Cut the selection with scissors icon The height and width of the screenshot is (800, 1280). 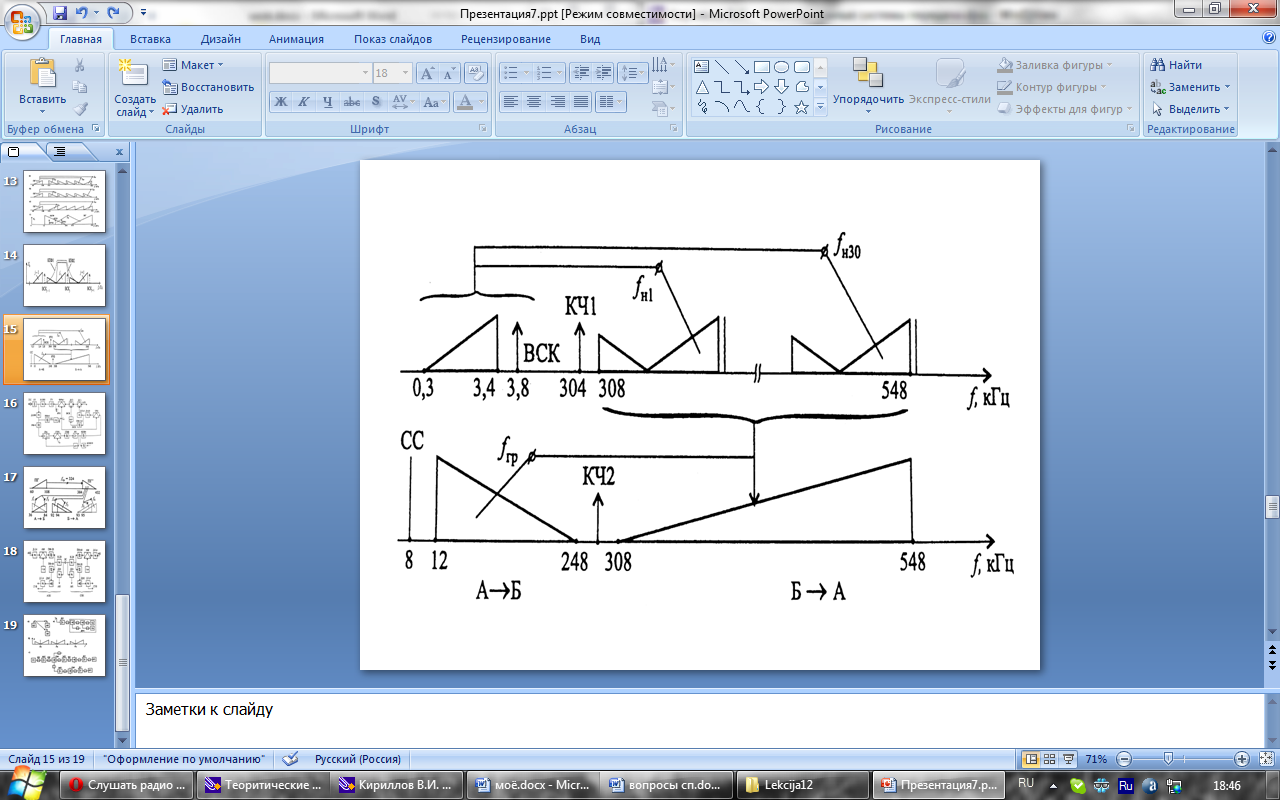pos(80,65)
